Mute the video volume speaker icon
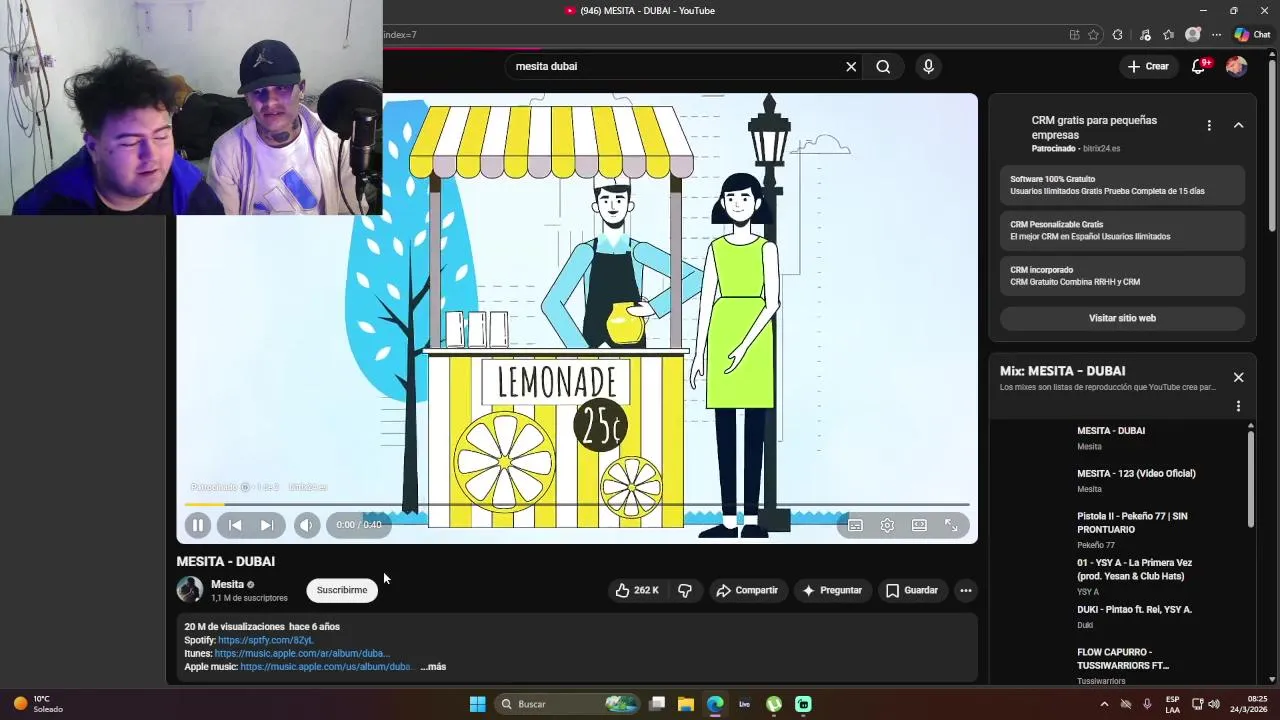The image size is (1280, 720). pos(307,525)
